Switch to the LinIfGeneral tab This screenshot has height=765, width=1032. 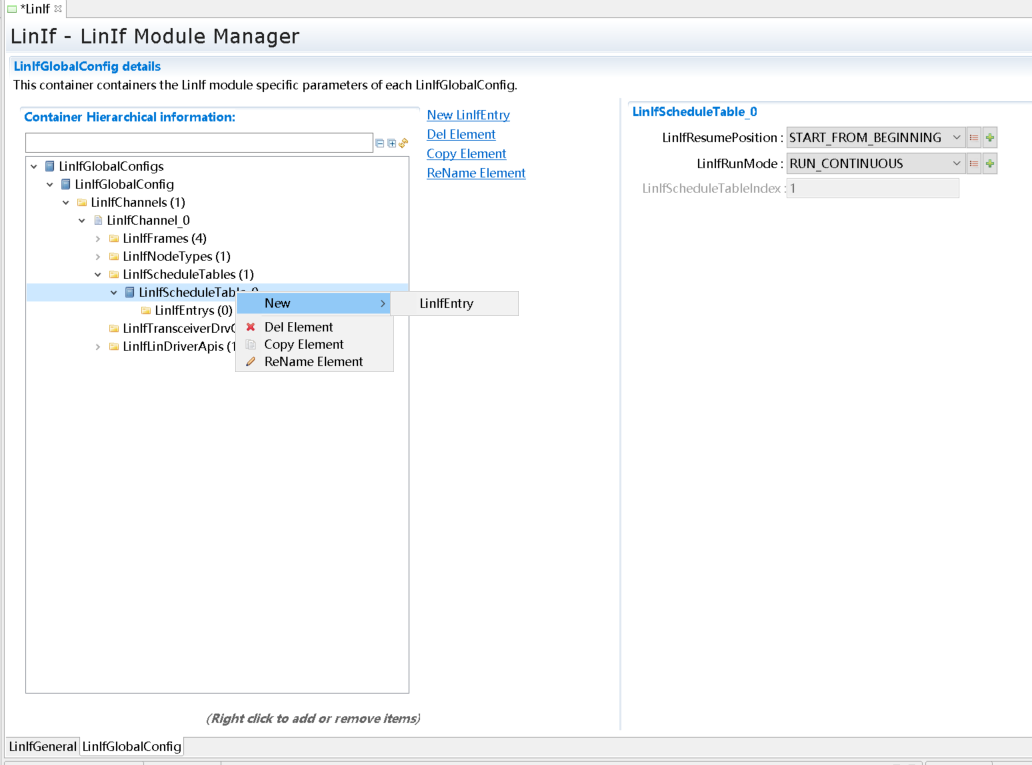click(42, 747)
